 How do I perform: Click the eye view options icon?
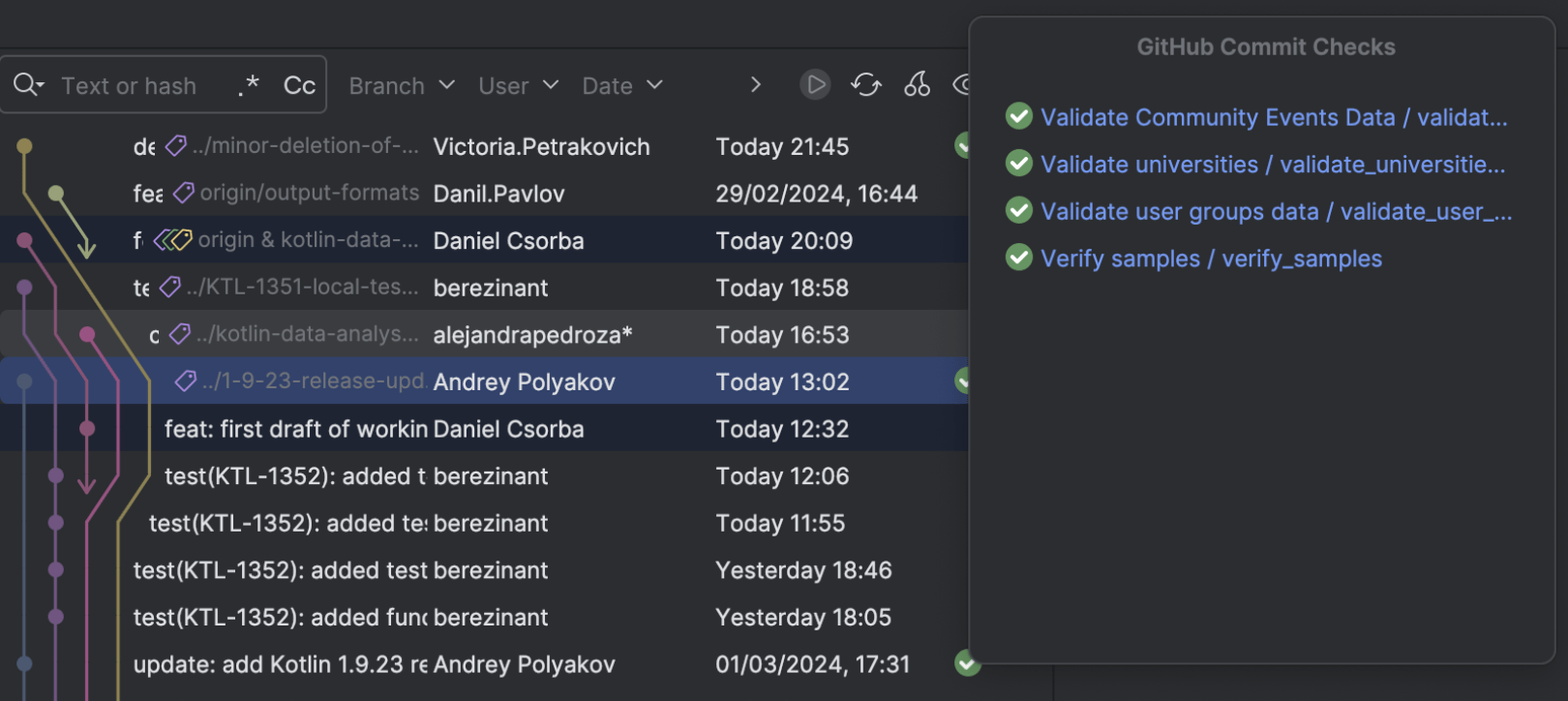(962, 85)
